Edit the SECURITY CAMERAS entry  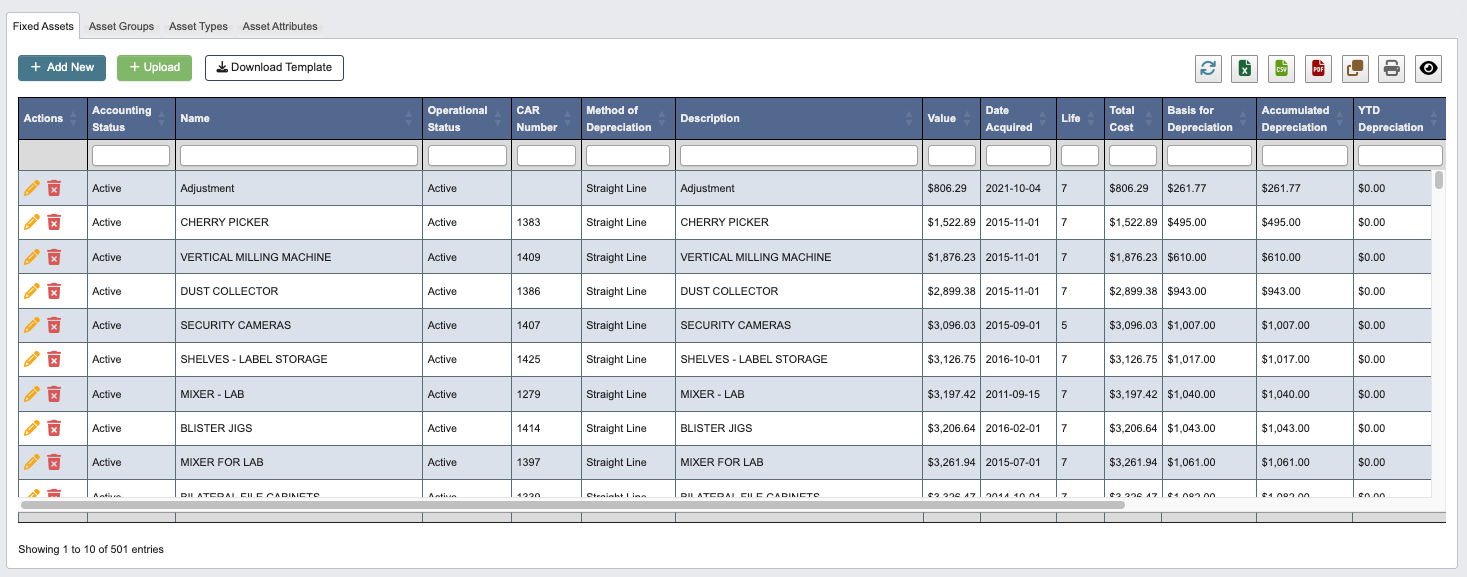point(31,325)
